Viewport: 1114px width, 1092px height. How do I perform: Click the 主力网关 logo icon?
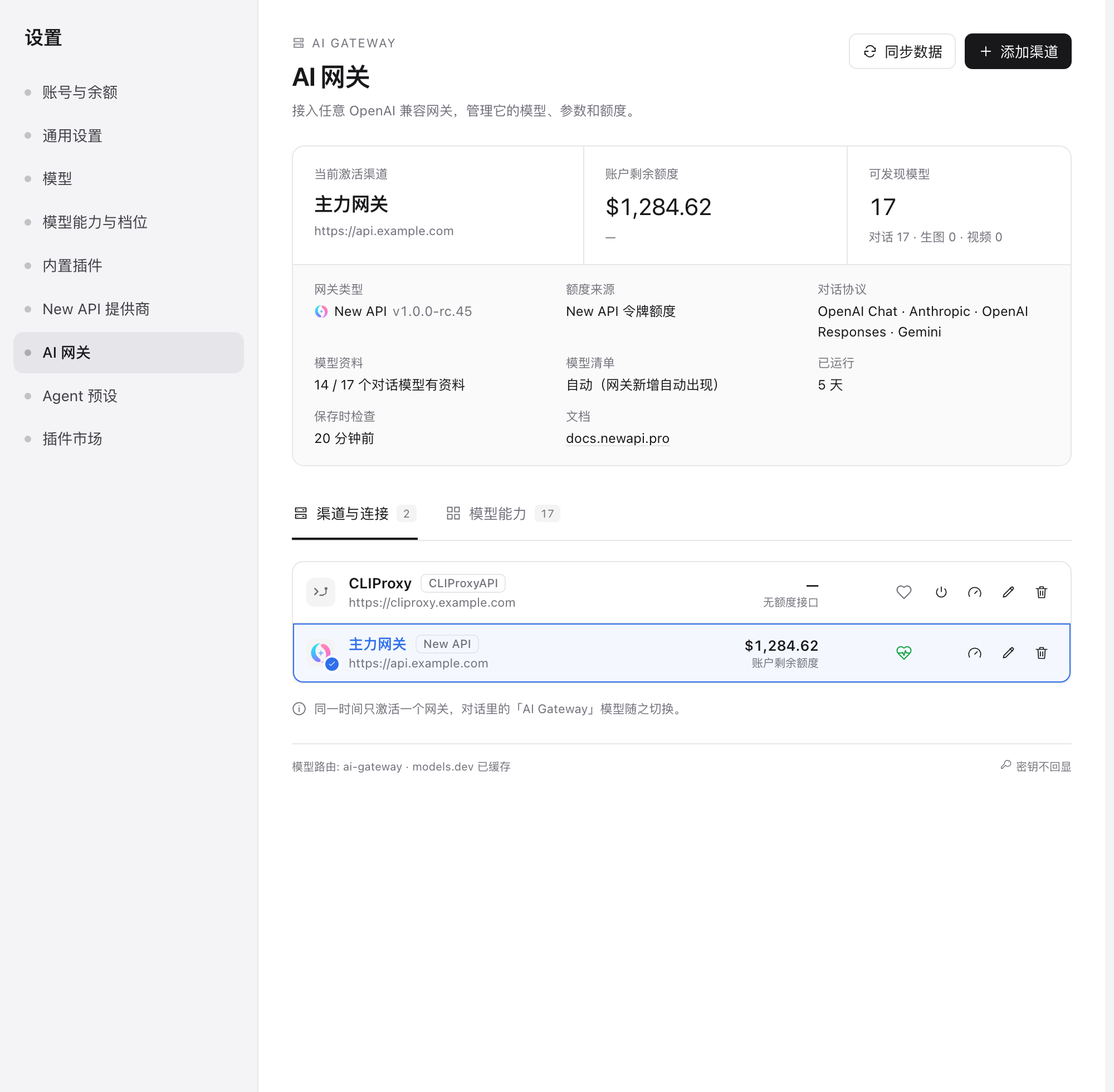321,652
